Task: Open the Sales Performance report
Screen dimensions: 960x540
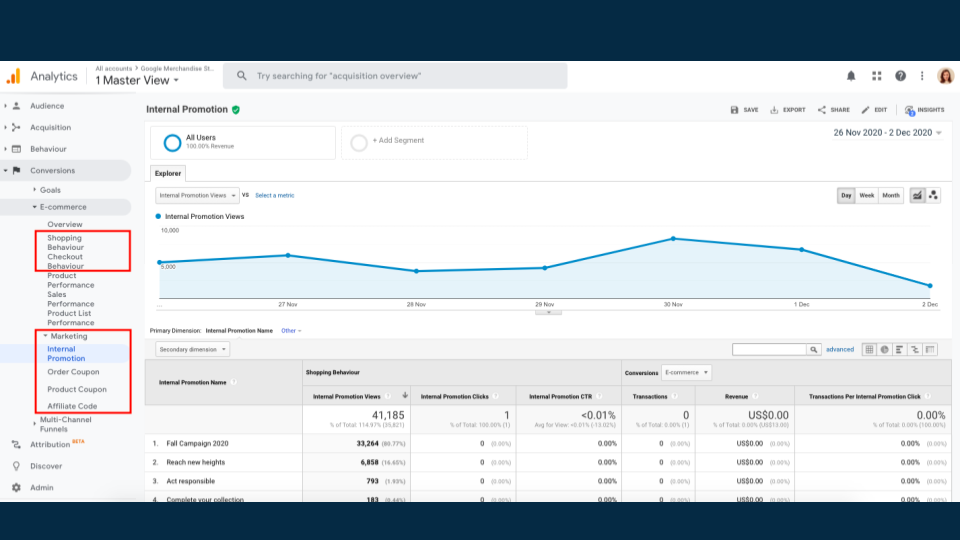Action: click(71, 299)
